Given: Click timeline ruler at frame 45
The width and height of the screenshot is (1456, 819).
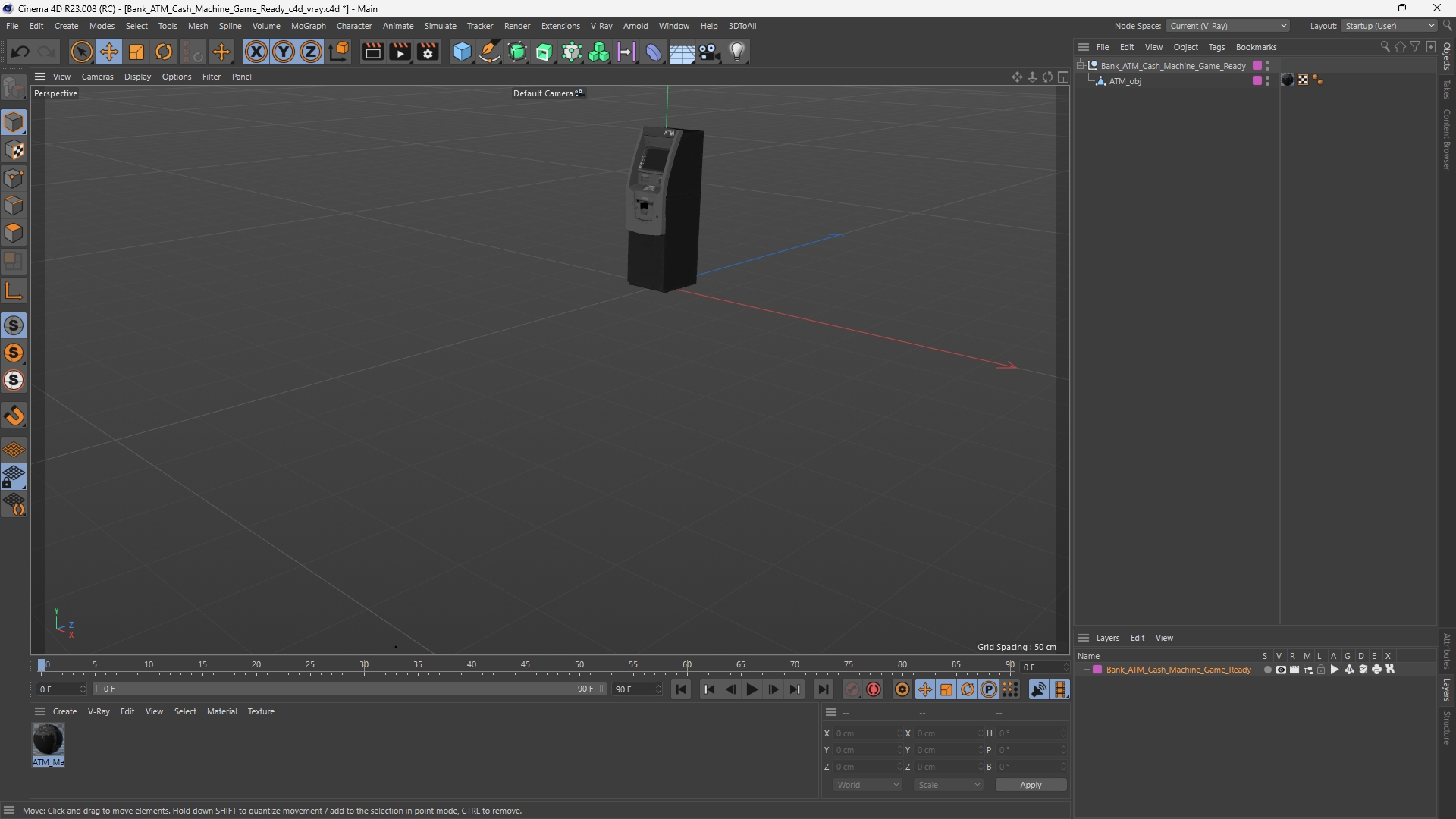Looking at the screenshot, I should point(526,665).
